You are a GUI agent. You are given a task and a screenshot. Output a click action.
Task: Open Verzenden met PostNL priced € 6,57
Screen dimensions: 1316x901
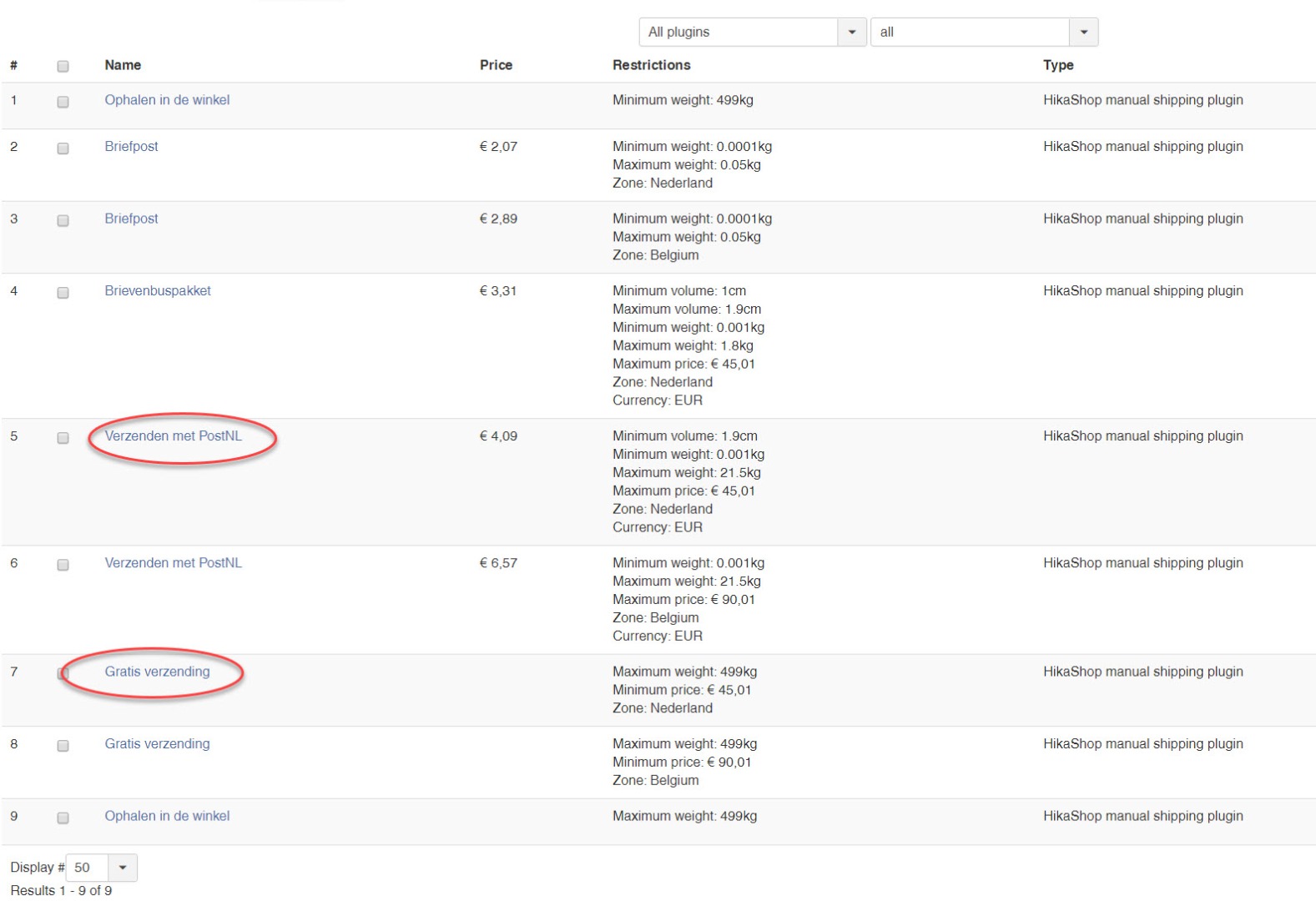(173, 563)
